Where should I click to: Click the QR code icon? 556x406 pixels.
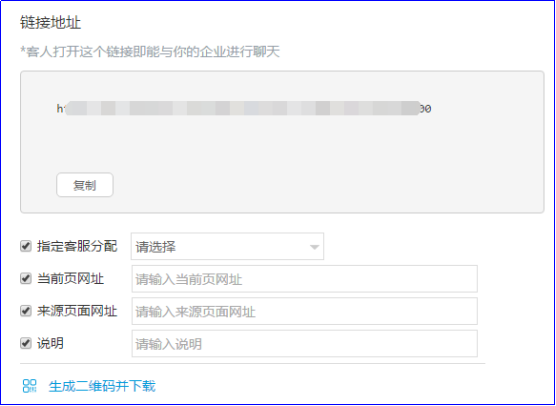point(30,386)
